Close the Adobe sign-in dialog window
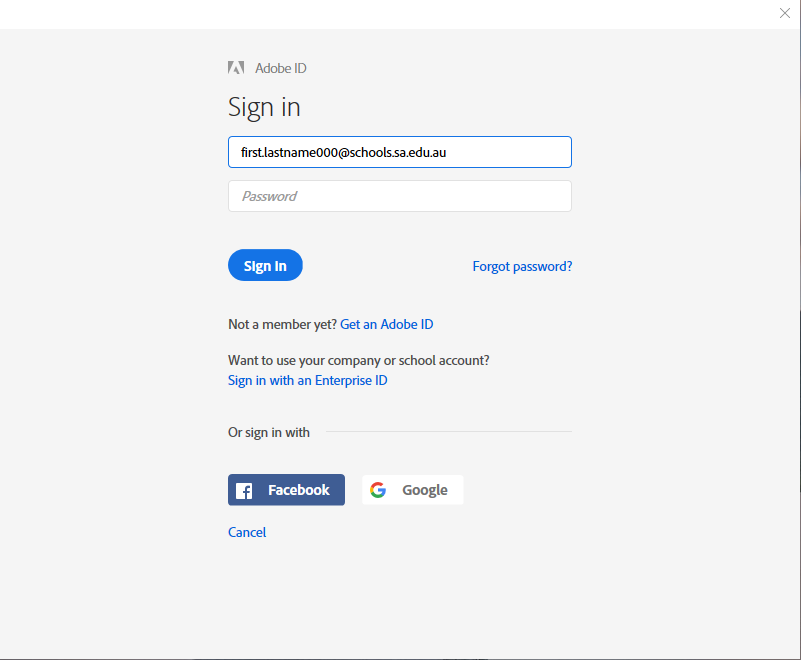This screenshot has height=660, width=801. tap(784, 13)
